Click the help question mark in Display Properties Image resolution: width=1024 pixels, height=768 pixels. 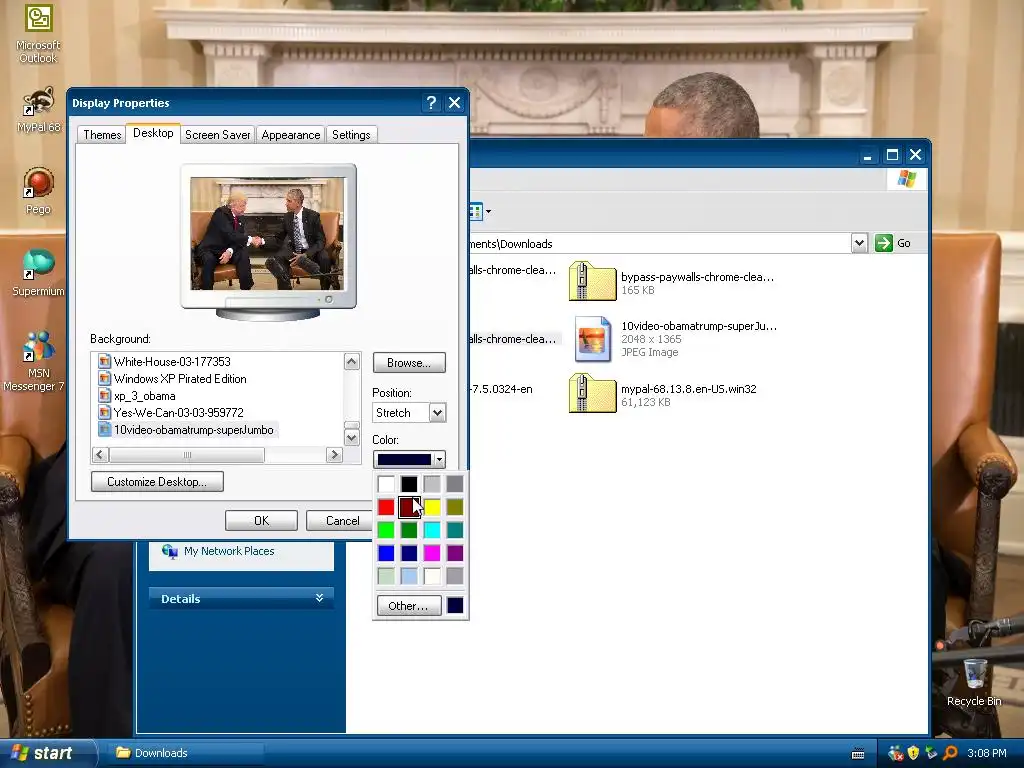pyautogui.click(x=431, y=103)
